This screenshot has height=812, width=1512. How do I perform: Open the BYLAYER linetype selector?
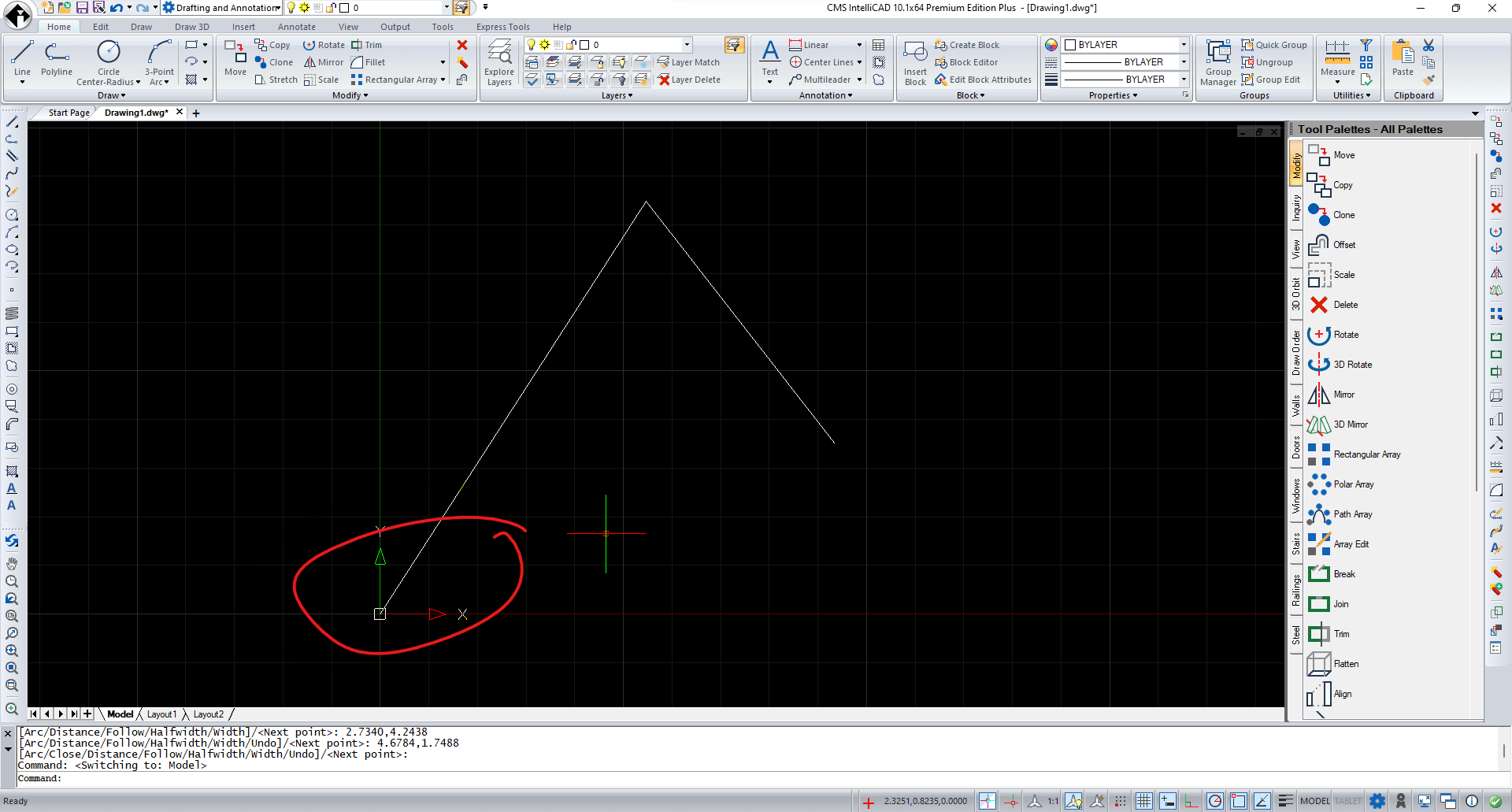pyautogui.click(x=1125, y=62)
